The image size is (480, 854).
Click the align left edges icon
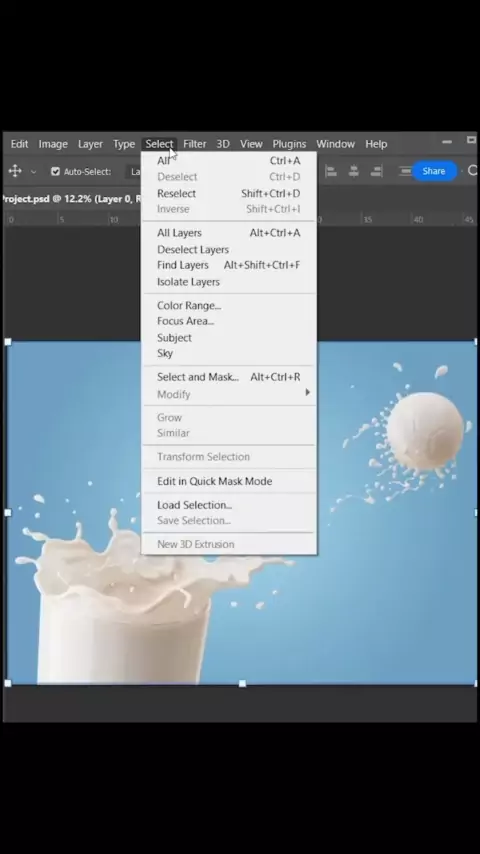coord(331,171)
